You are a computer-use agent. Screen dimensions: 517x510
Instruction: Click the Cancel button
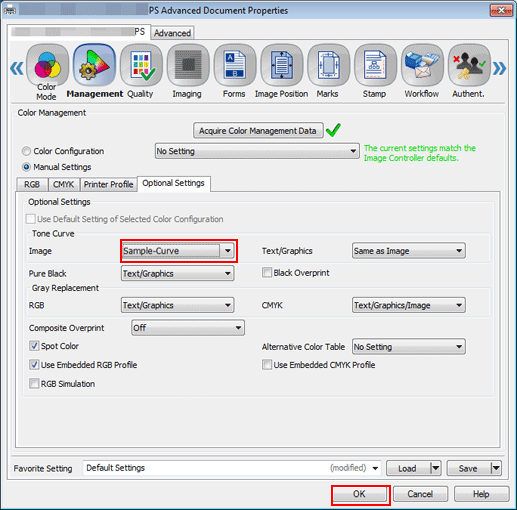pyautogui.click(x=420, y=494)
